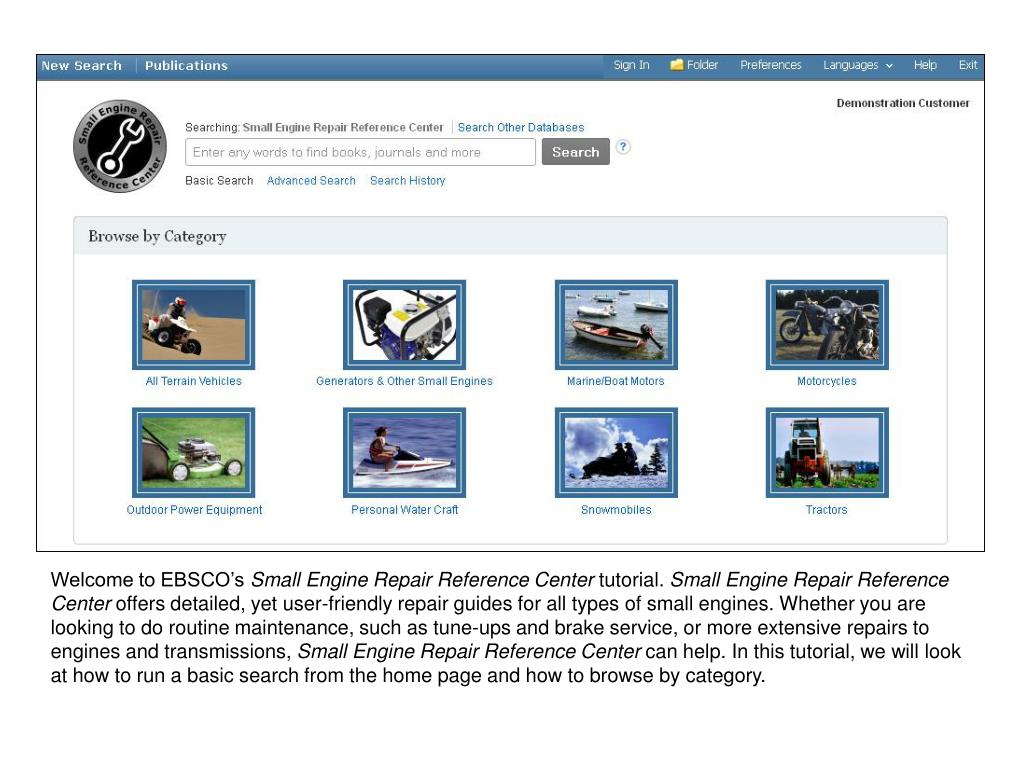Choose the Snowmobiles category image
Image resolution: width=1024 pixels, height=768 pixels.
[x=616, y=453]
